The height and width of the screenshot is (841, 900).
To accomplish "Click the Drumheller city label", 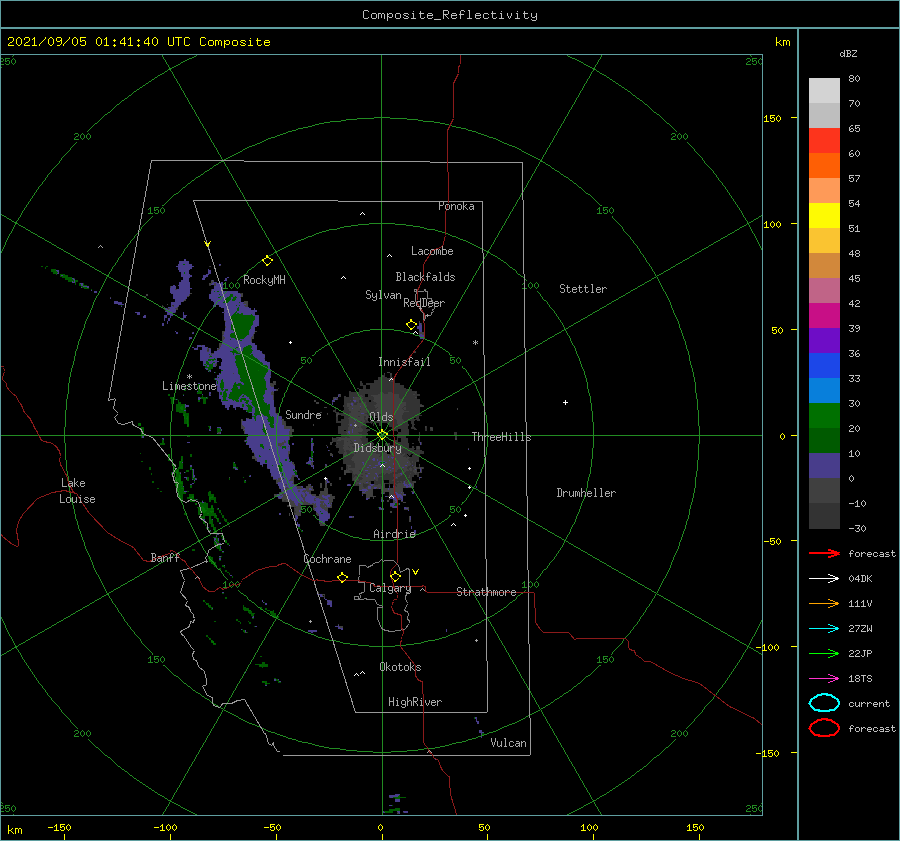I will pyautogui.click(x=586, y=493).
